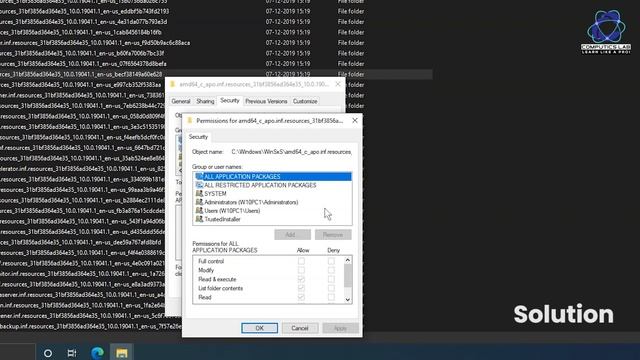Toggle Deny checkbox for Read & execute
640x360 pixels.
point(331,279)
